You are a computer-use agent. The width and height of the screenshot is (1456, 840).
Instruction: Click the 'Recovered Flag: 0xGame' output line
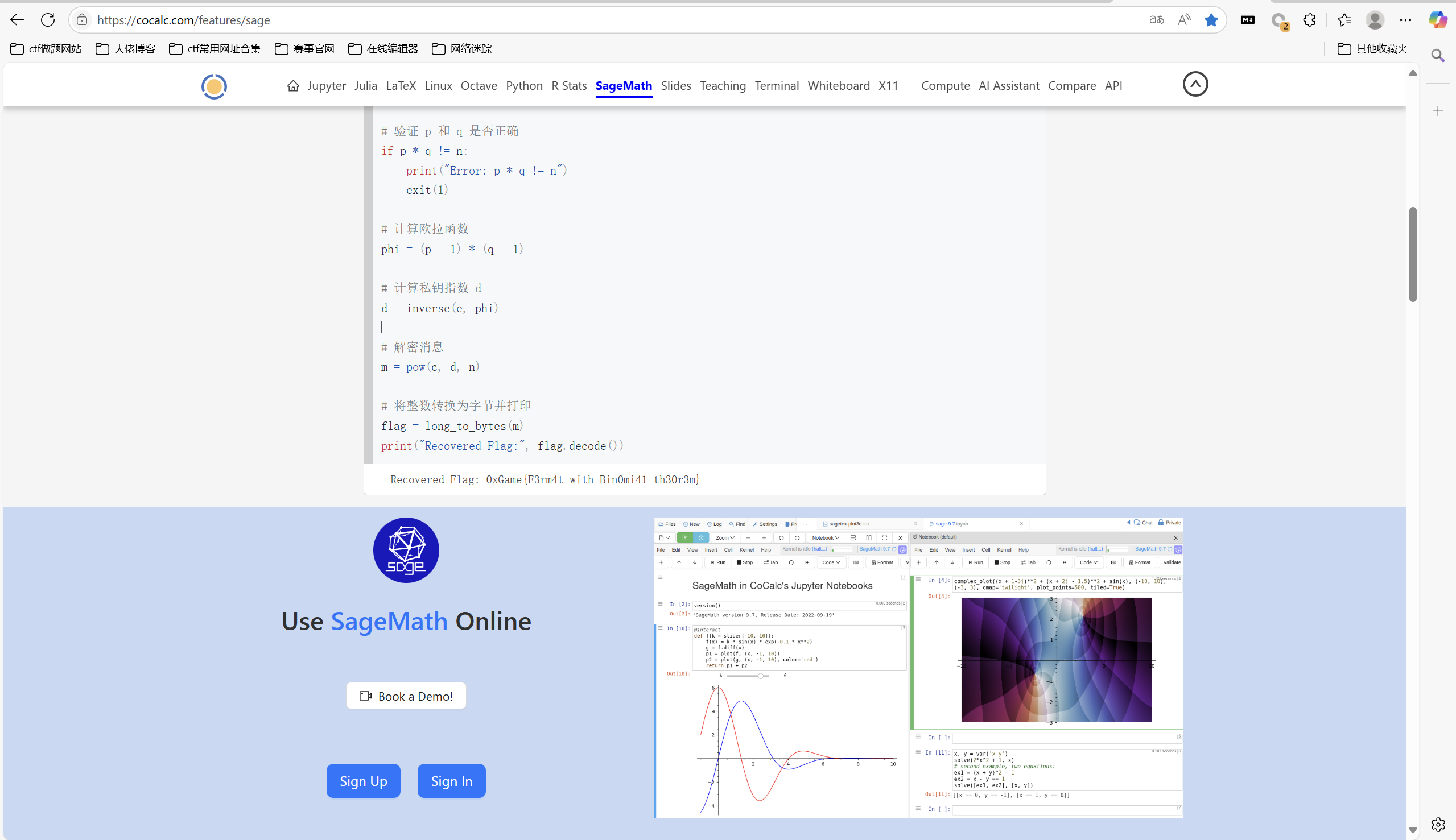pyautogui.click(x=545, y=479)
